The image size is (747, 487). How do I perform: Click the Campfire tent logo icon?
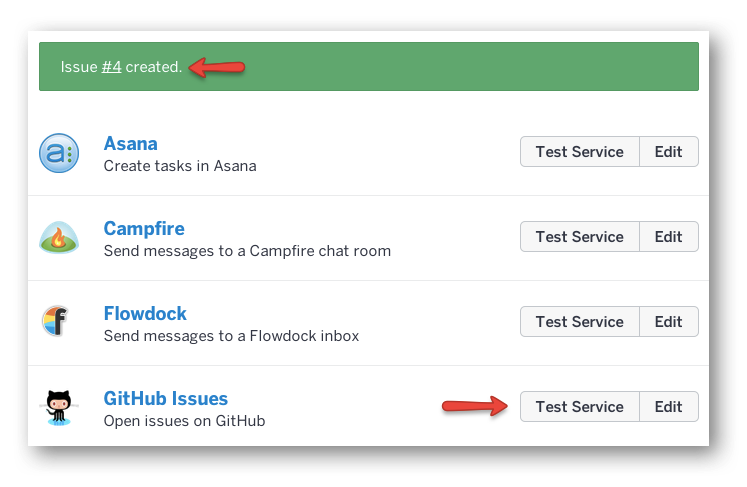point(59,238)
